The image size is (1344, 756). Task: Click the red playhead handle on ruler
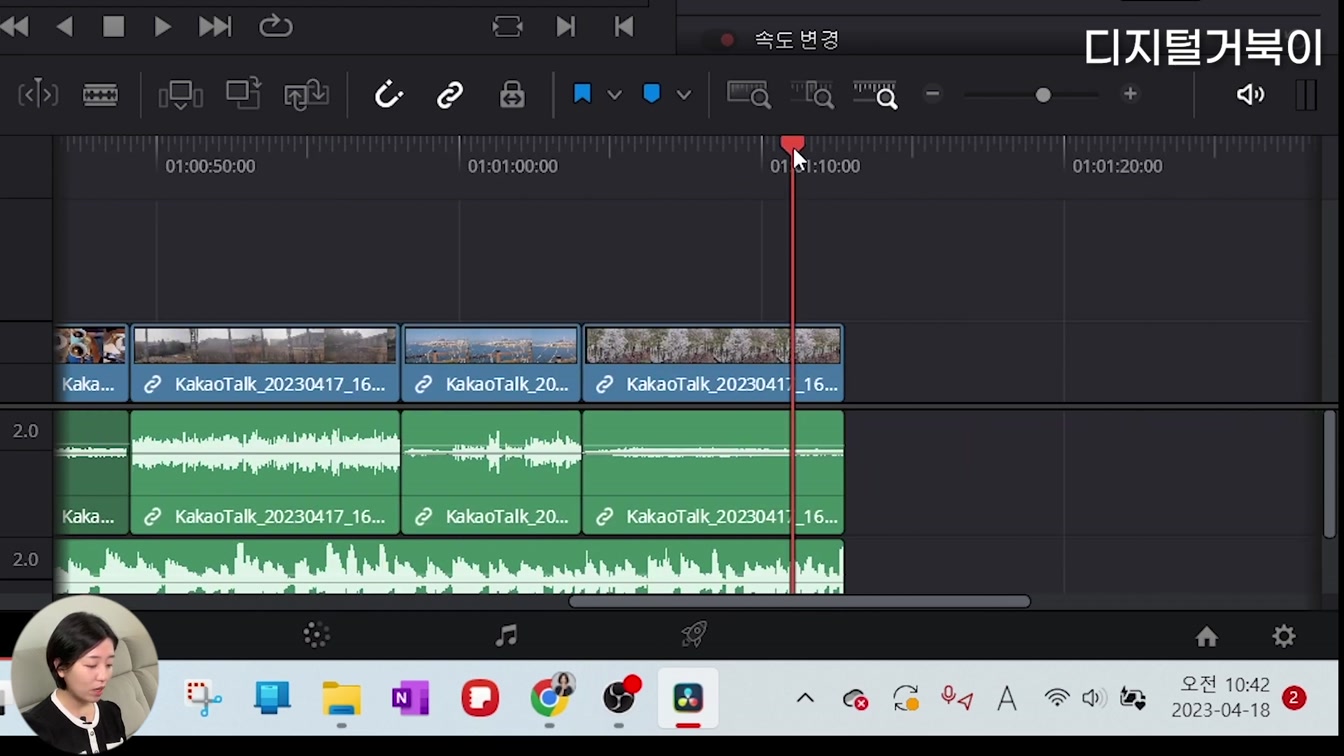pos(792,145)
